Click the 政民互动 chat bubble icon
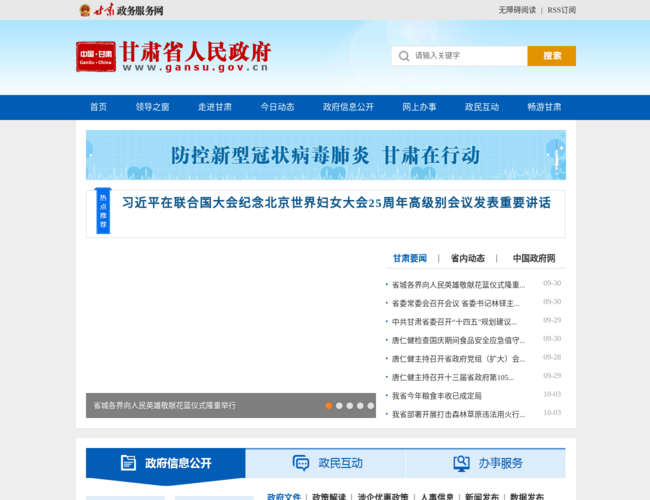Screen dimensions: 650x500 [300, 463]
